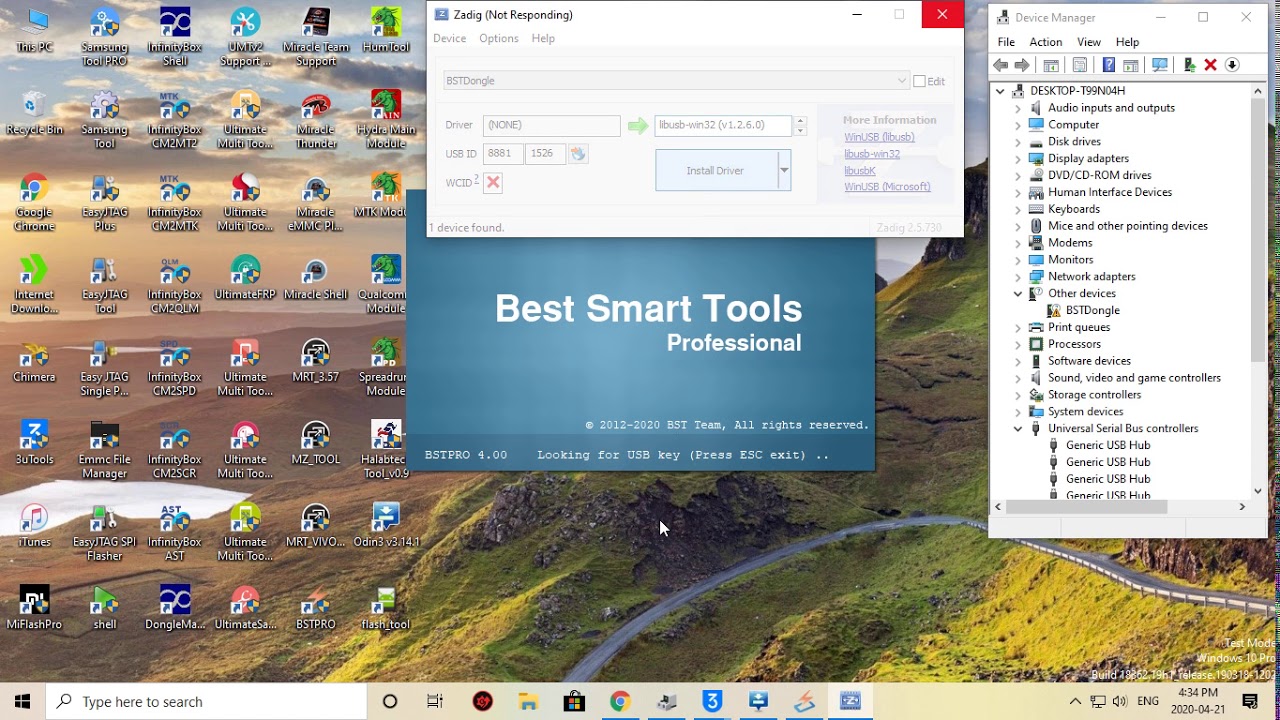Click the MRT_3.57 desktop icon
The image size is (1280, 720).
316,361
